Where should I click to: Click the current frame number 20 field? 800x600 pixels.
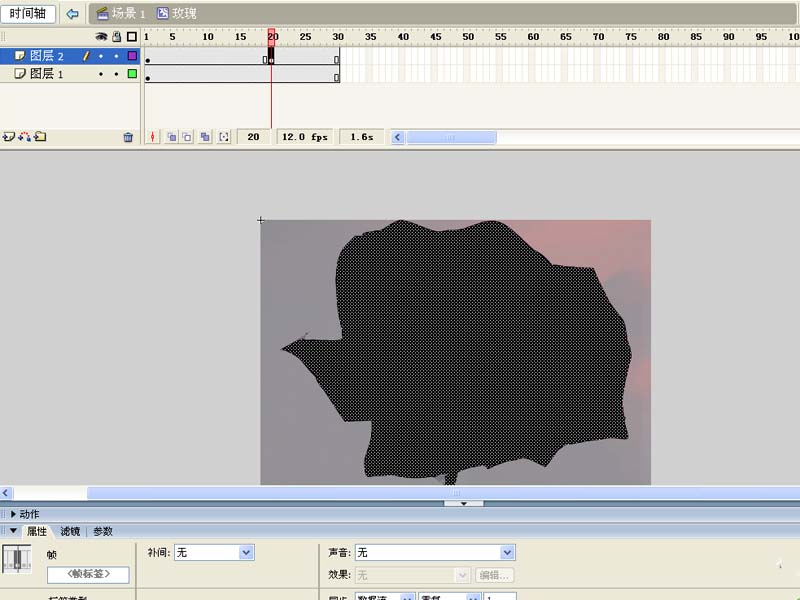point(254,137)
